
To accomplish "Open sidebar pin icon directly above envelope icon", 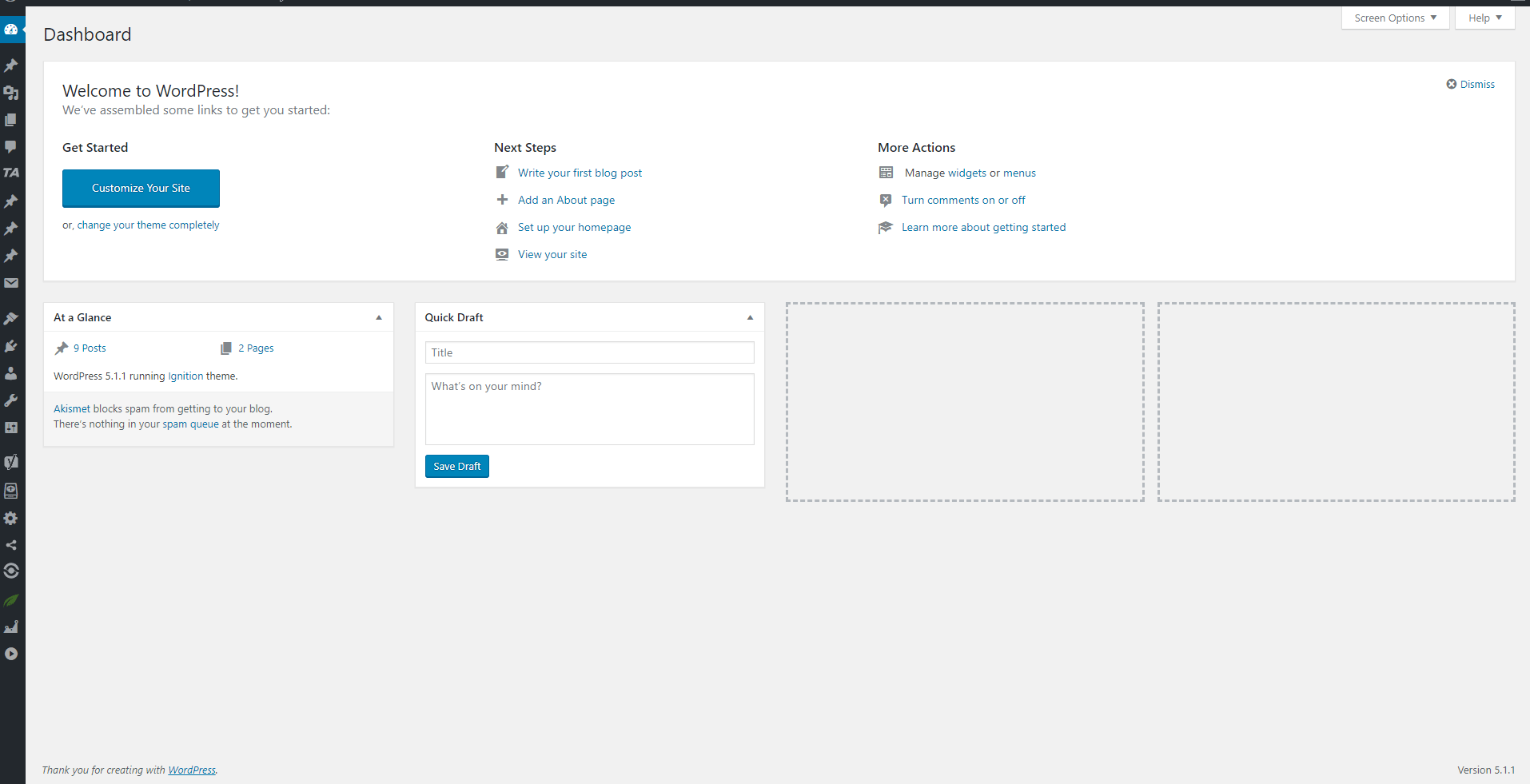I will pyautogui.click(x=11, y=256).
